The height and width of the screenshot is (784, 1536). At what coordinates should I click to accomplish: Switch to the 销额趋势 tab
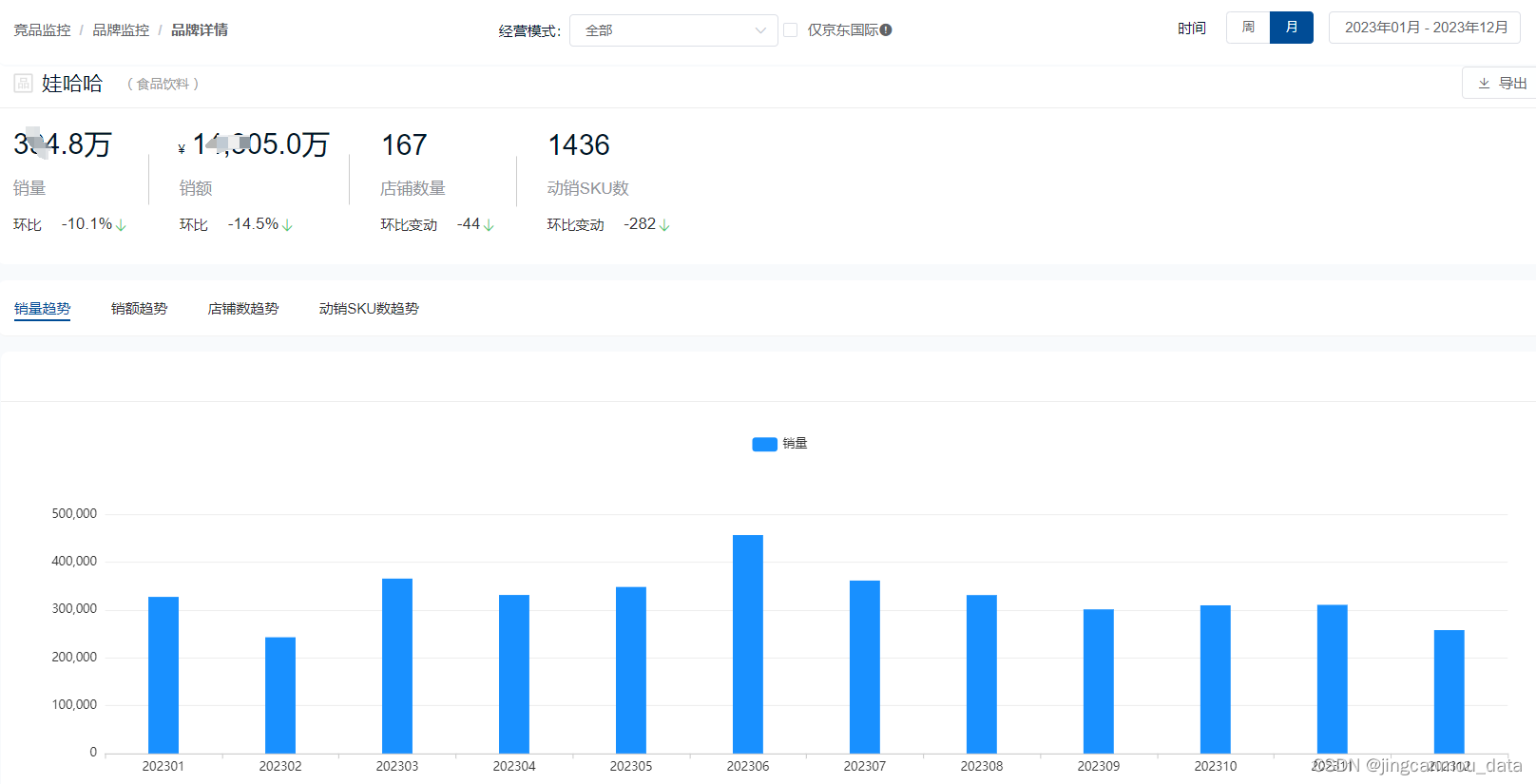coord(140,309)
